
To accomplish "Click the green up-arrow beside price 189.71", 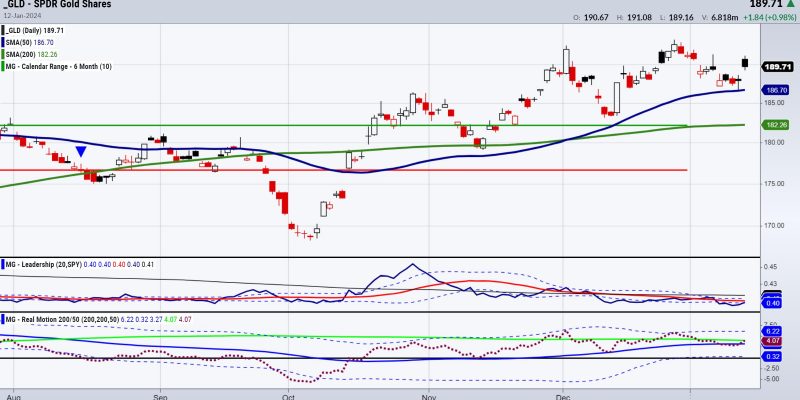I will [x=791, y=4].
